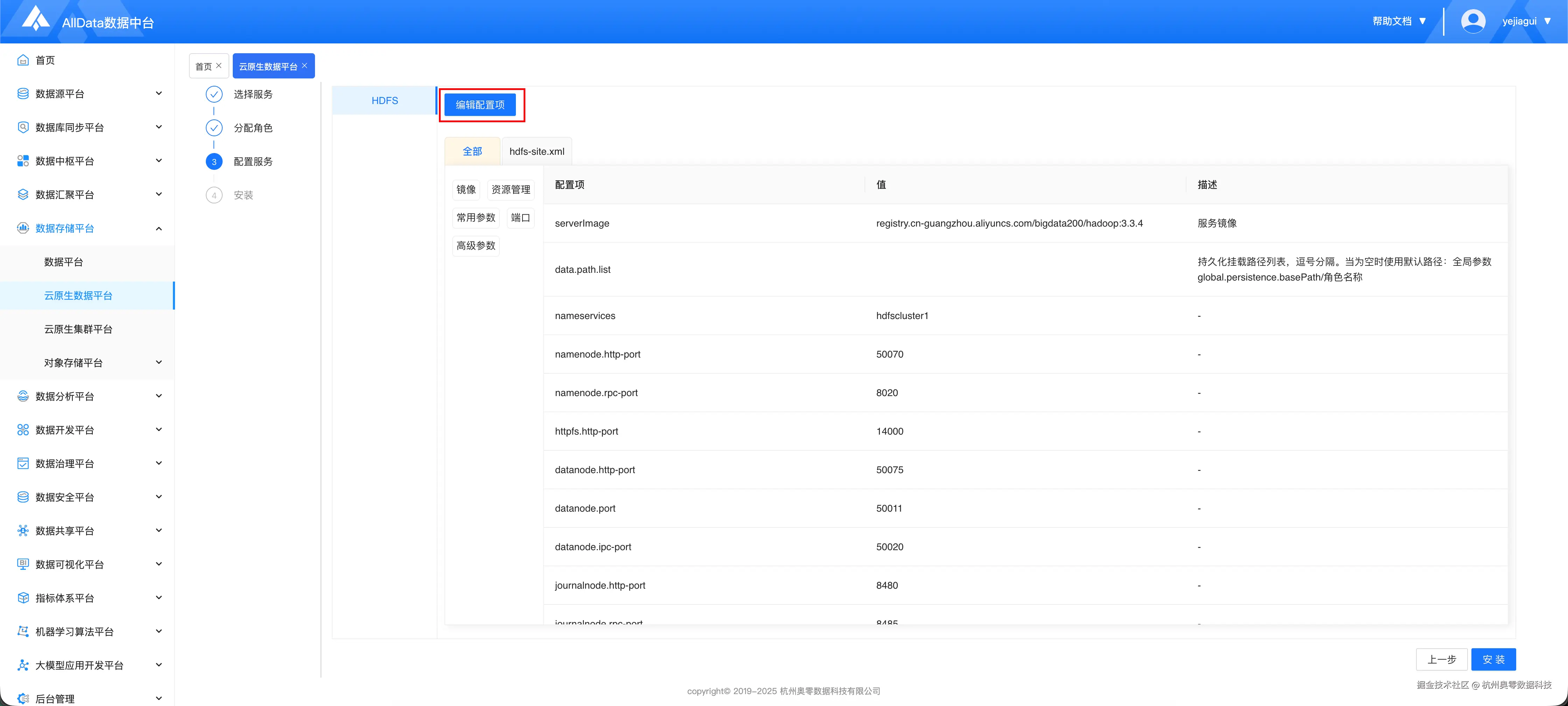Viewport: 1568px width, 706px height.
Task: Click the 数据开发平台 sidebar icon
Action: [23, 429]
